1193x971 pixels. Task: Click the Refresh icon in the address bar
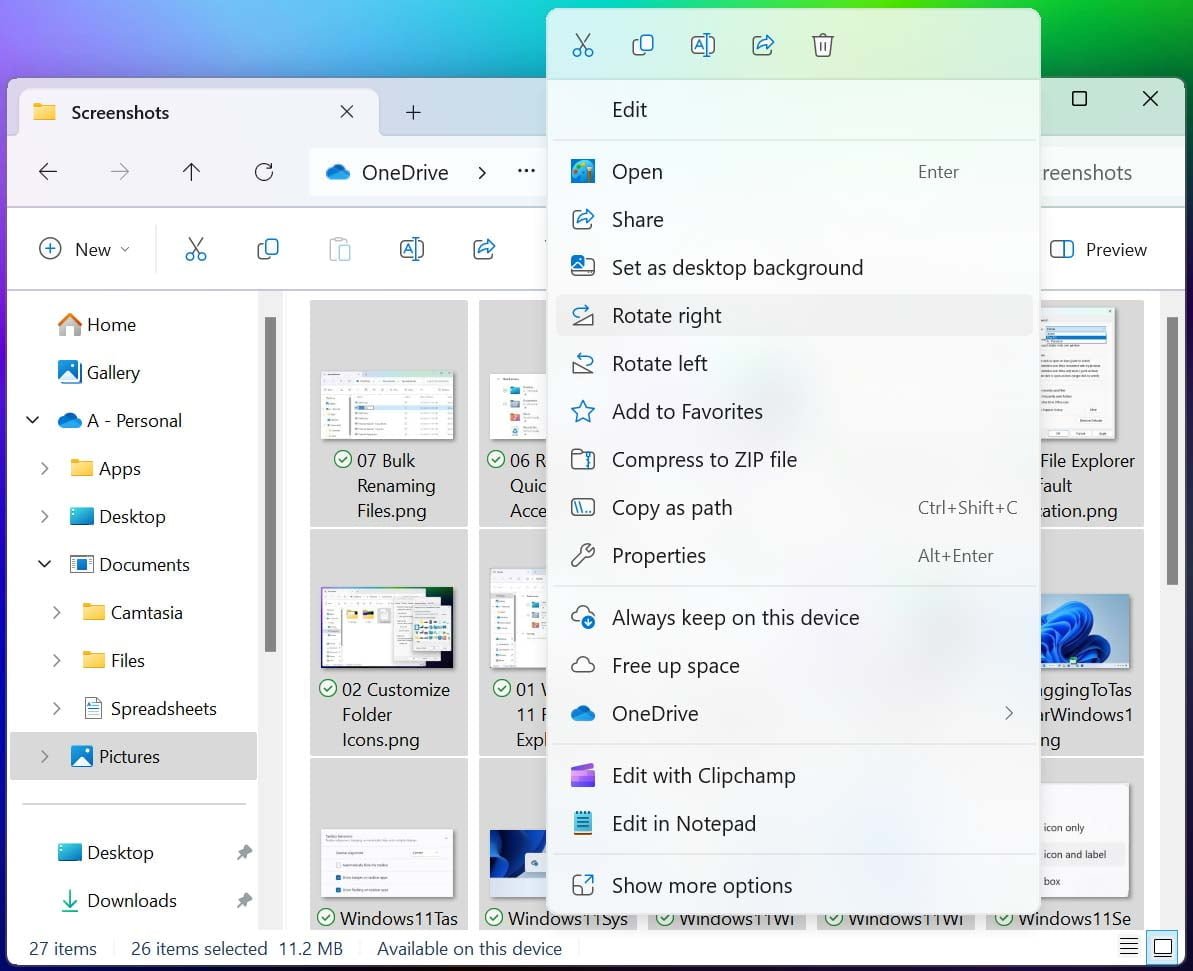click(x=263, y=172)
